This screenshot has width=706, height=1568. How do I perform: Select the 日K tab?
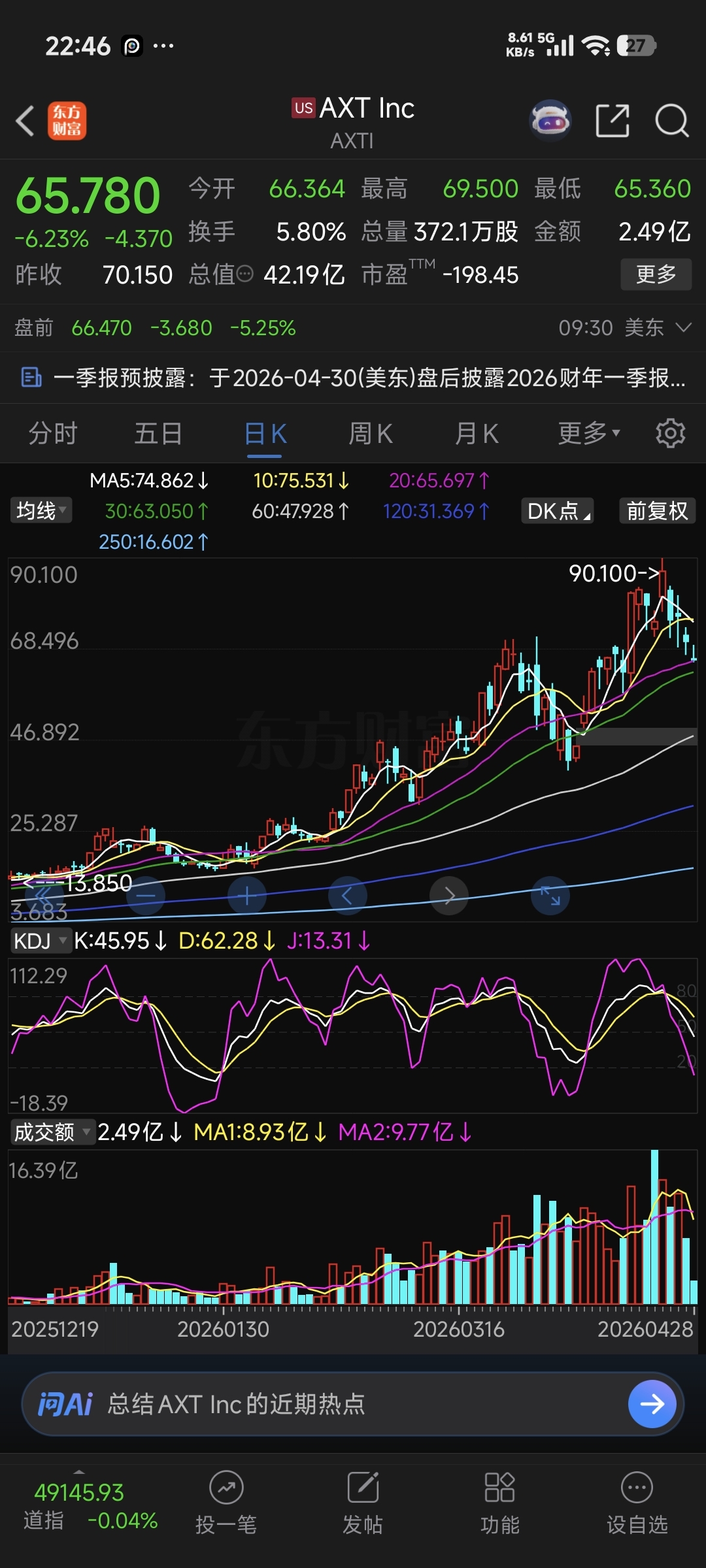[265, 433]
